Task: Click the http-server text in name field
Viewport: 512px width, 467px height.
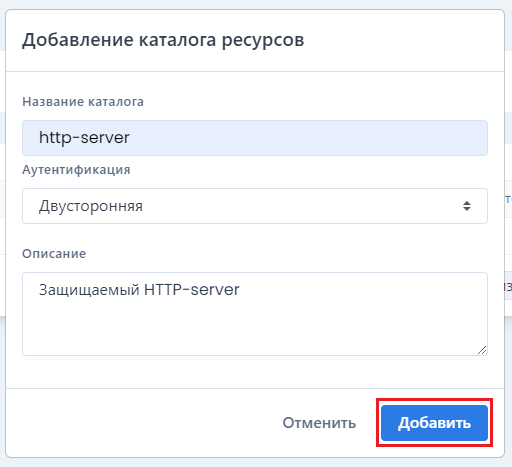Action: pos(84,138)
